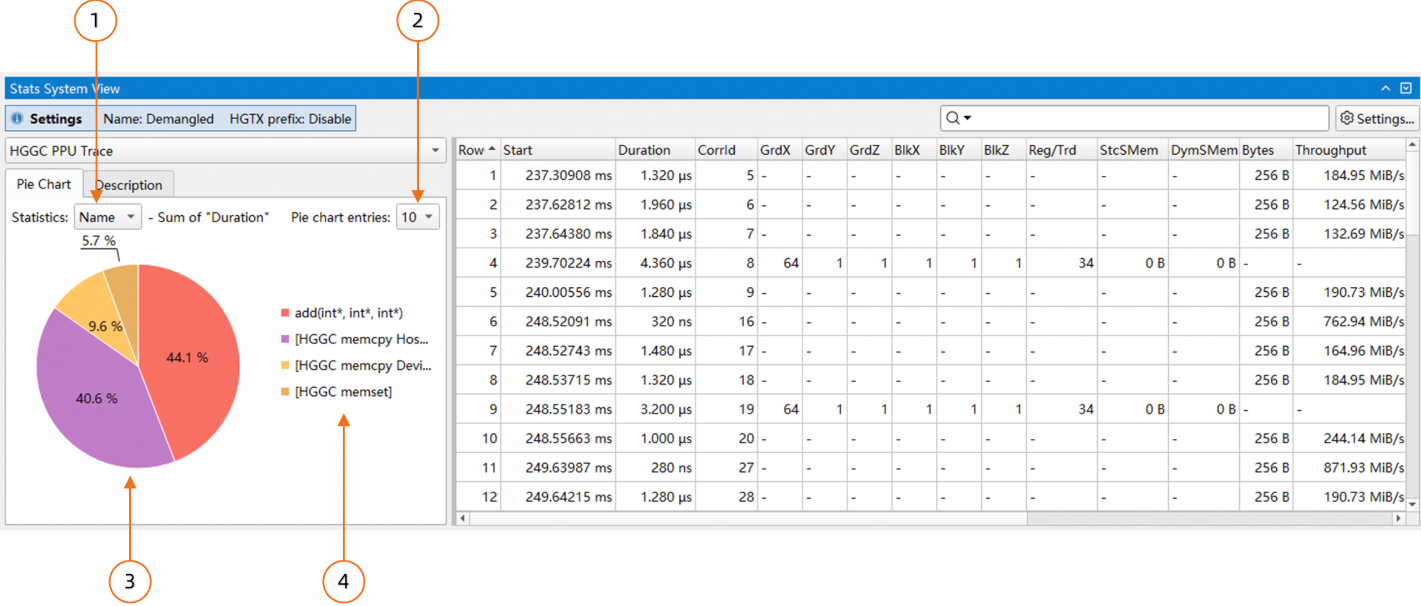Click the GrdY column header
This screenshot has height=606, width=1421.
tap(825, 150)
